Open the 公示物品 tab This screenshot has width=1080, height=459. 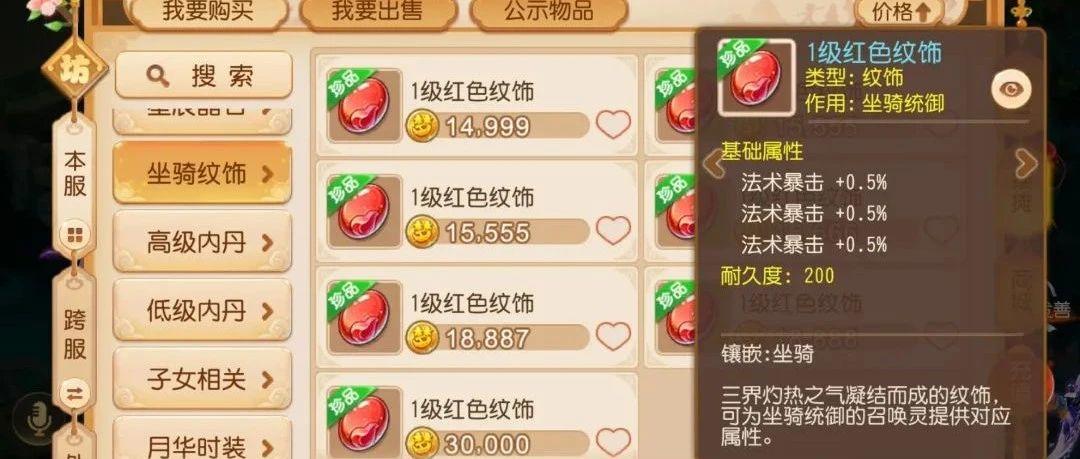tap(549, 12)
